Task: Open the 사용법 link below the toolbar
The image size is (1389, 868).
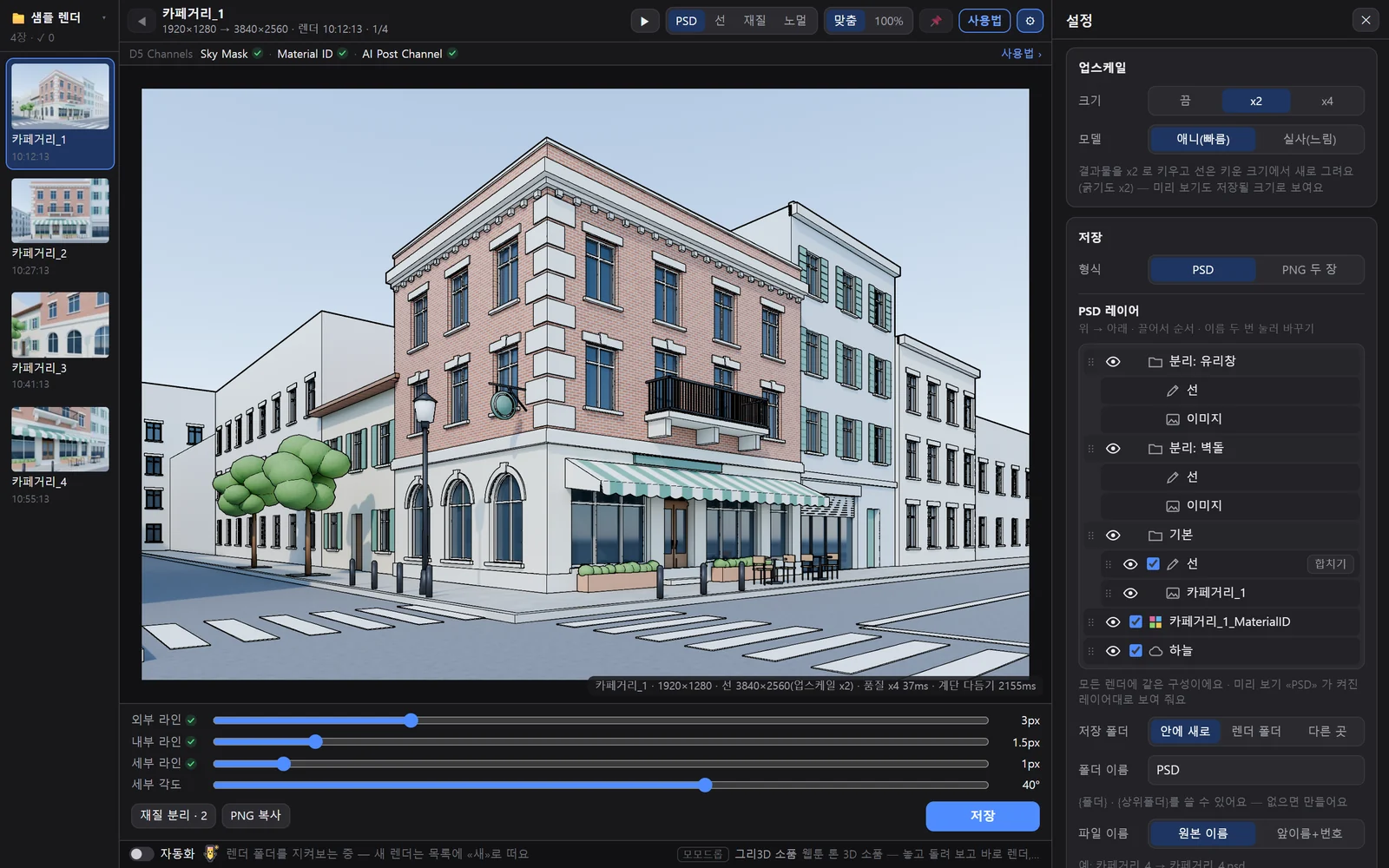Action: pos(1021,54)
